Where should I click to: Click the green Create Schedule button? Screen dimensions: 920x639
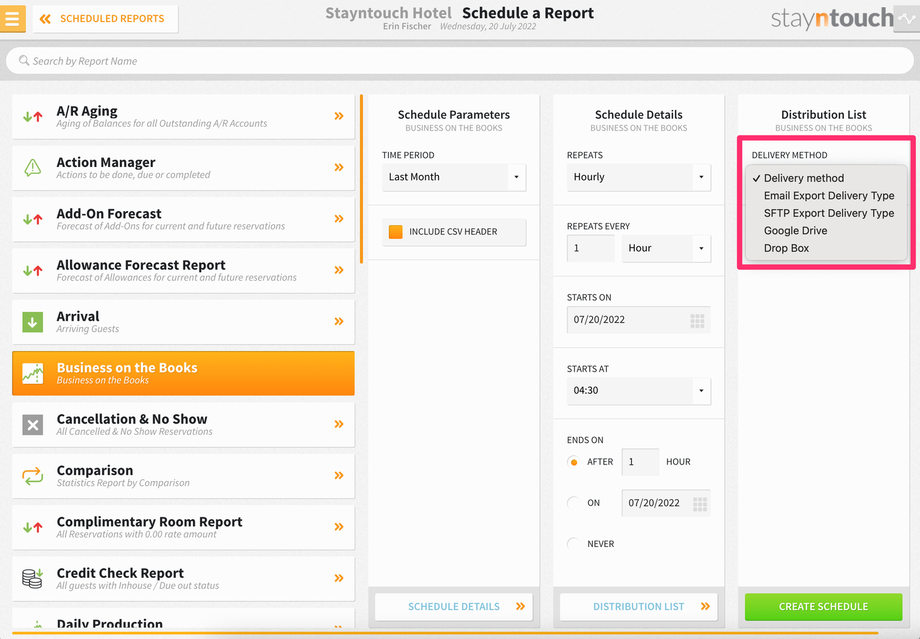(x=823, y=607)
